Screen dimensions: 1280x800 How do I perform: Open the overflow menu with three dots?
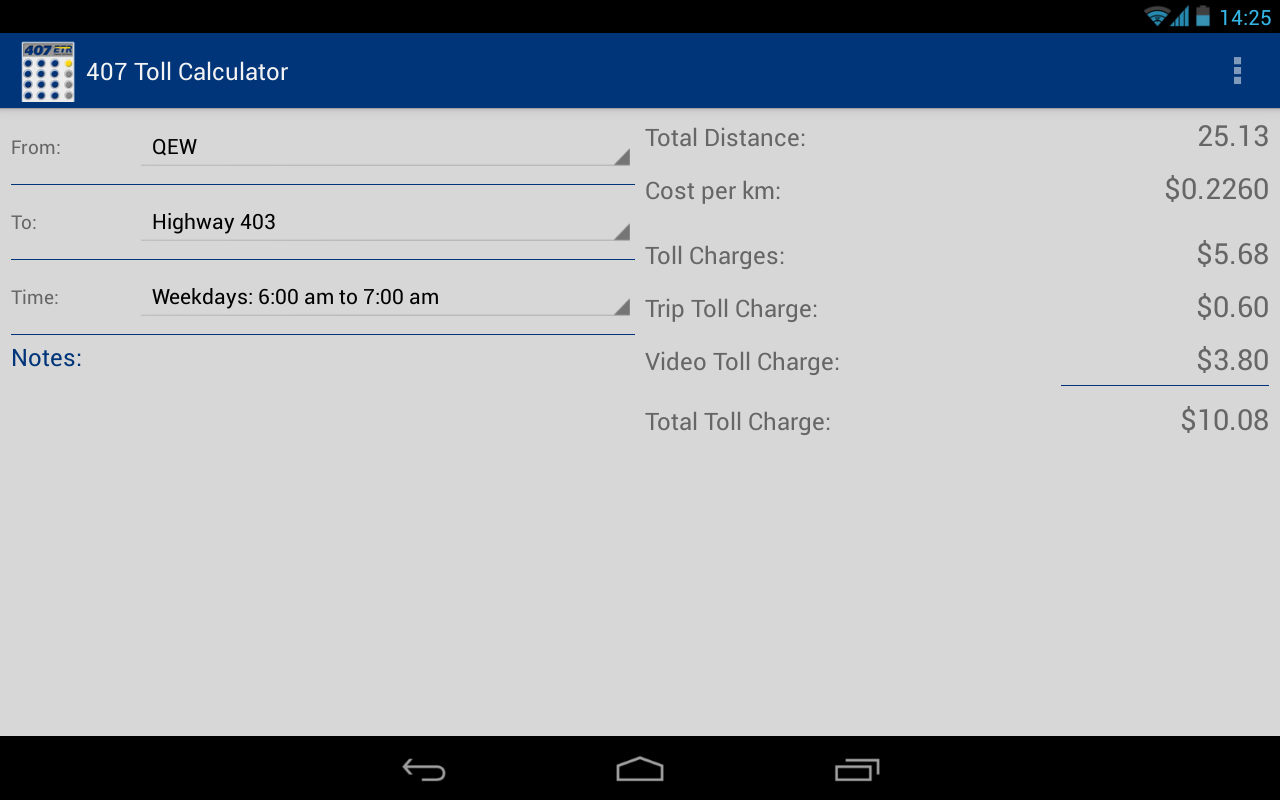(1237, 71)
